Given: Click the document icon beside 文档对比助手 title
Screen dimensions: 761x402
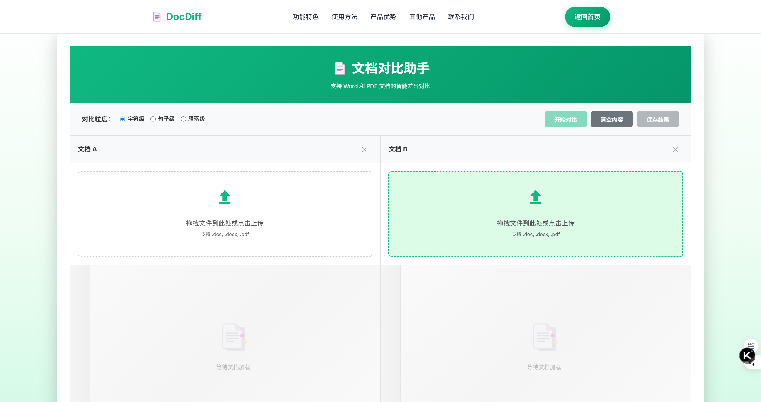Looking at the screenshot, I should click(x=340, y=68).
